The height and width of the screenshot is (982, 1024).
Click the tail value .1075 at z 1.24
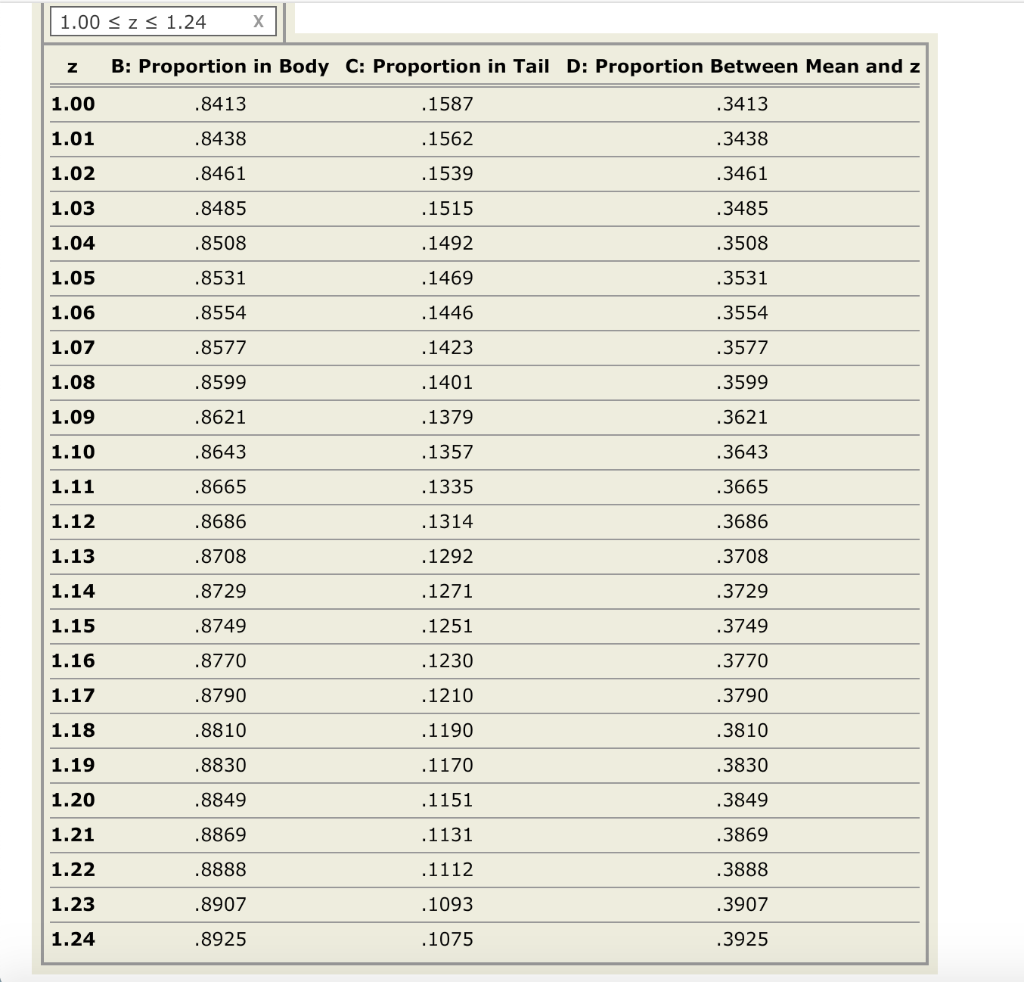click(447, 939)
